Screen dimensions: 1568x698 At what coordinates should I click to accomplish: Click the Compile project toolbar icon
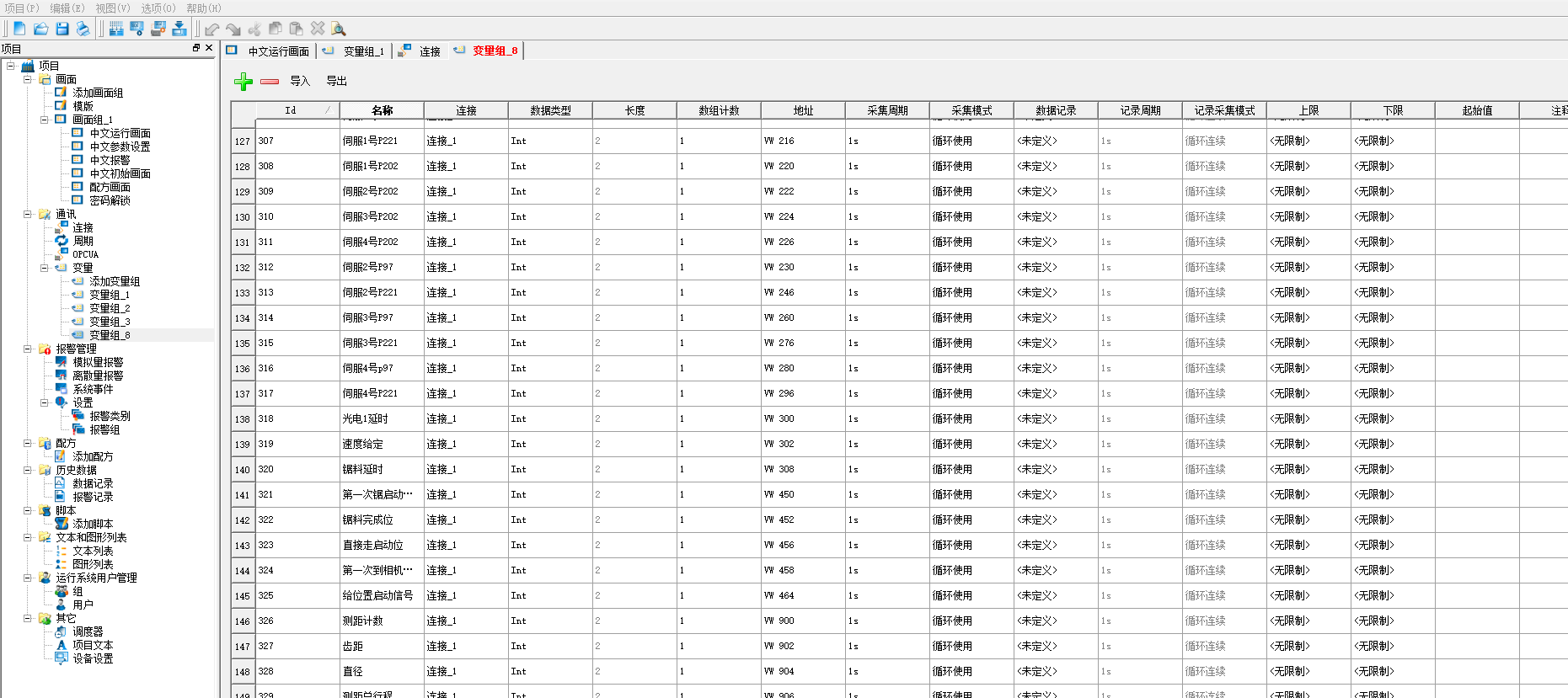point(116,29)
